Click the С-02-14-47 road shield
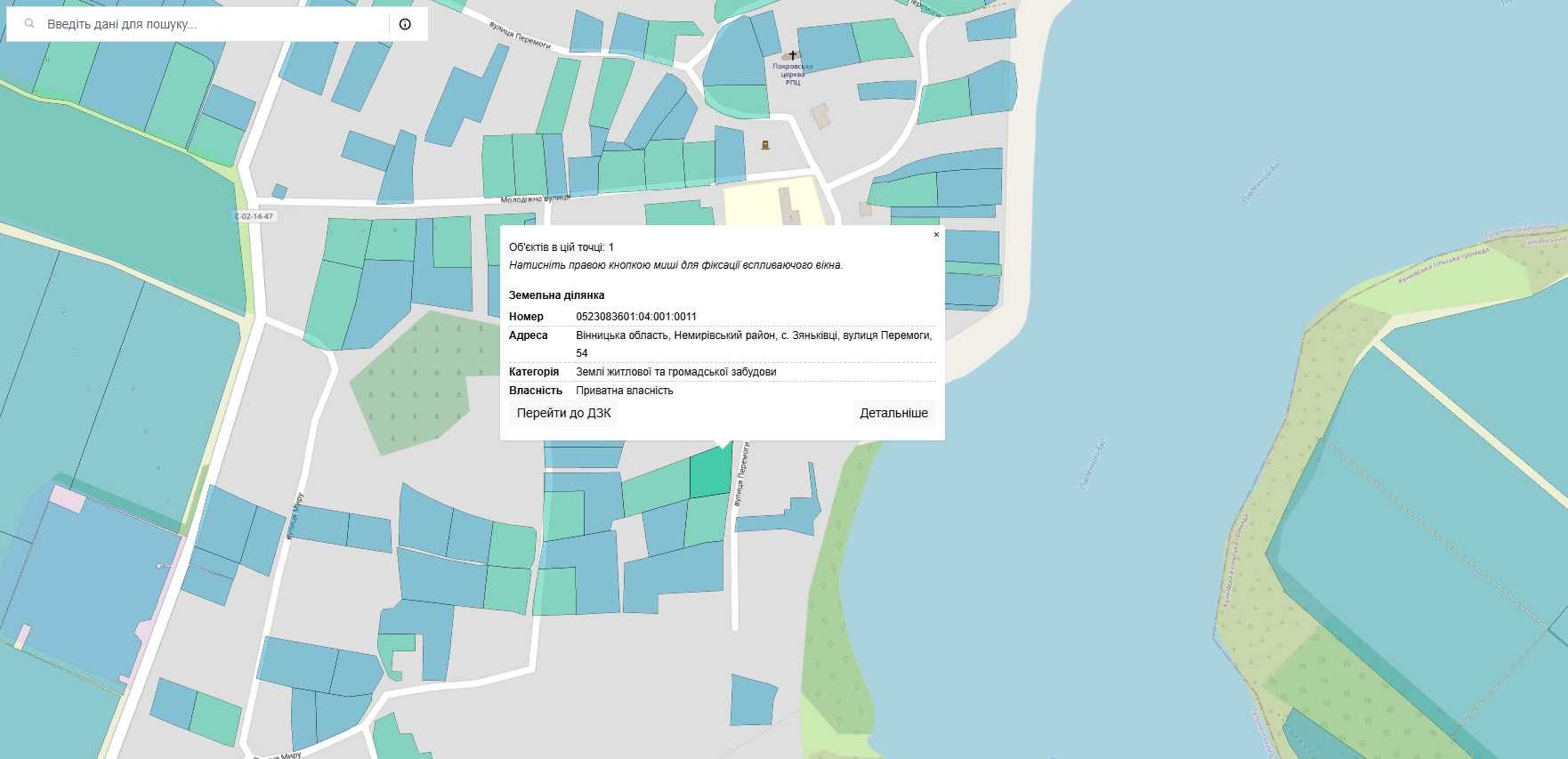This screenshot has width=1568, height=759. point(255,216)
